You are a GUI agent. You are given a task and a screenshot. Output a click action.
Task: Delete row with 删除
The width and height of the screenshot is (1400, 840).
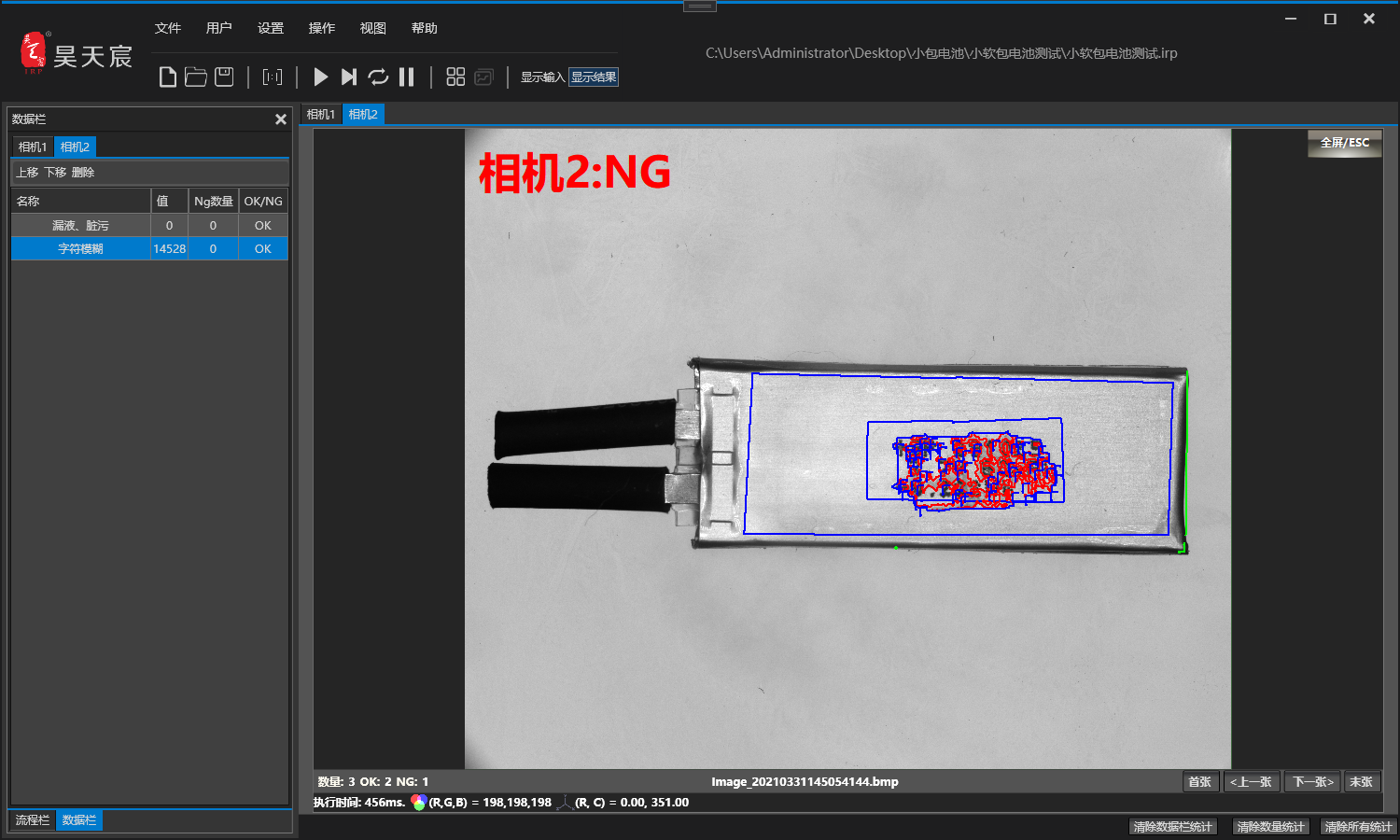(x=83, y=172)
